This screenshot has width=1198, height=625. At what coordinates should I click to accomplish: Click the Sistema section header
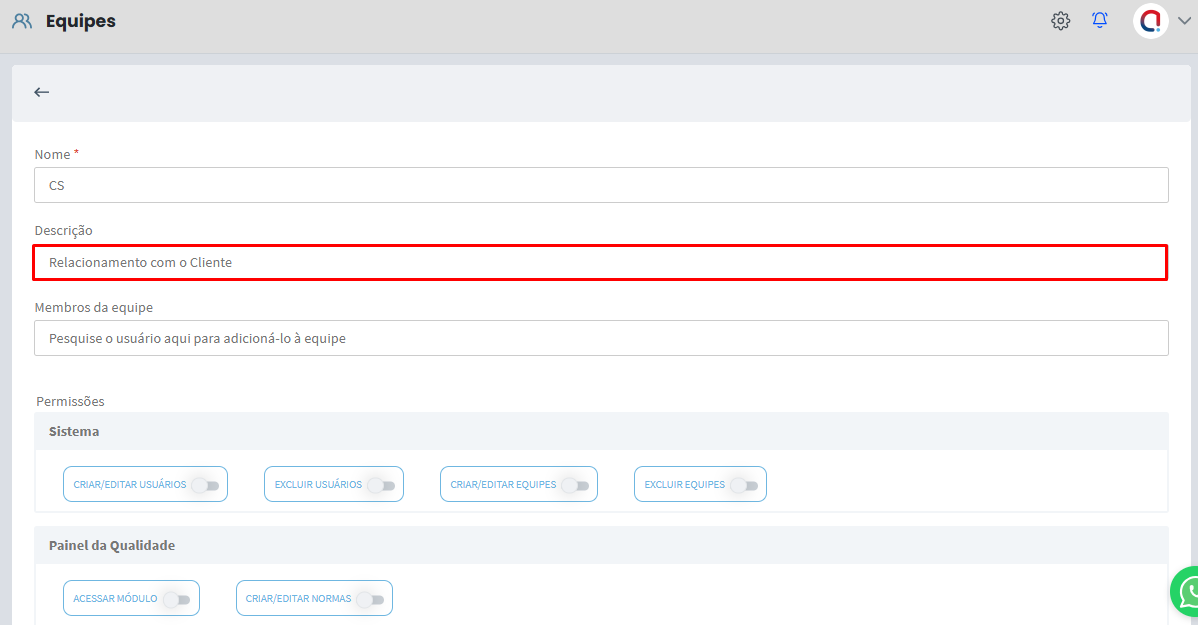pos(74,432)
